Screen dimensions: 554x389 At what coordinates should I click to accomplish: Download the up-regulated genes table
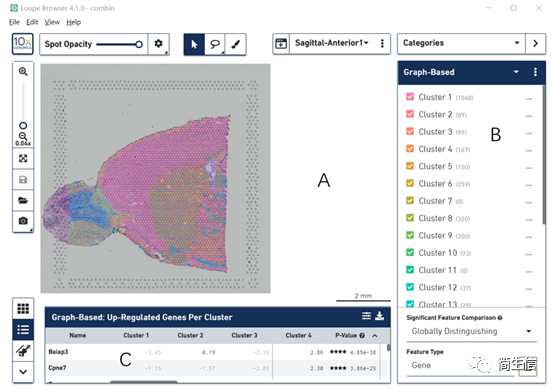(379, 316)
